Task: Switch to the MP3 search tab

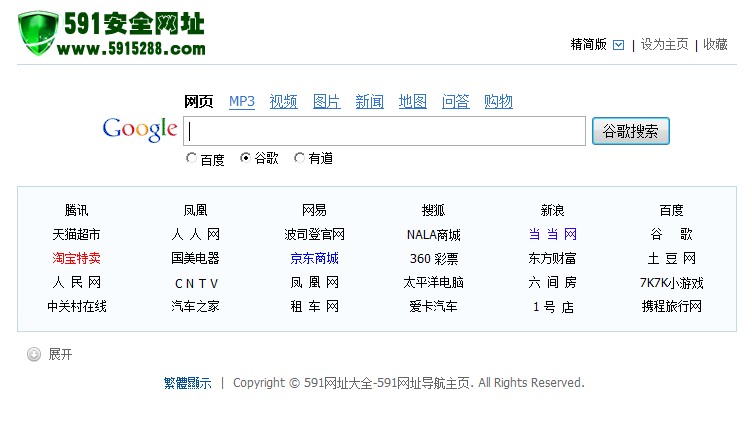Action: (x=242, y=102)
